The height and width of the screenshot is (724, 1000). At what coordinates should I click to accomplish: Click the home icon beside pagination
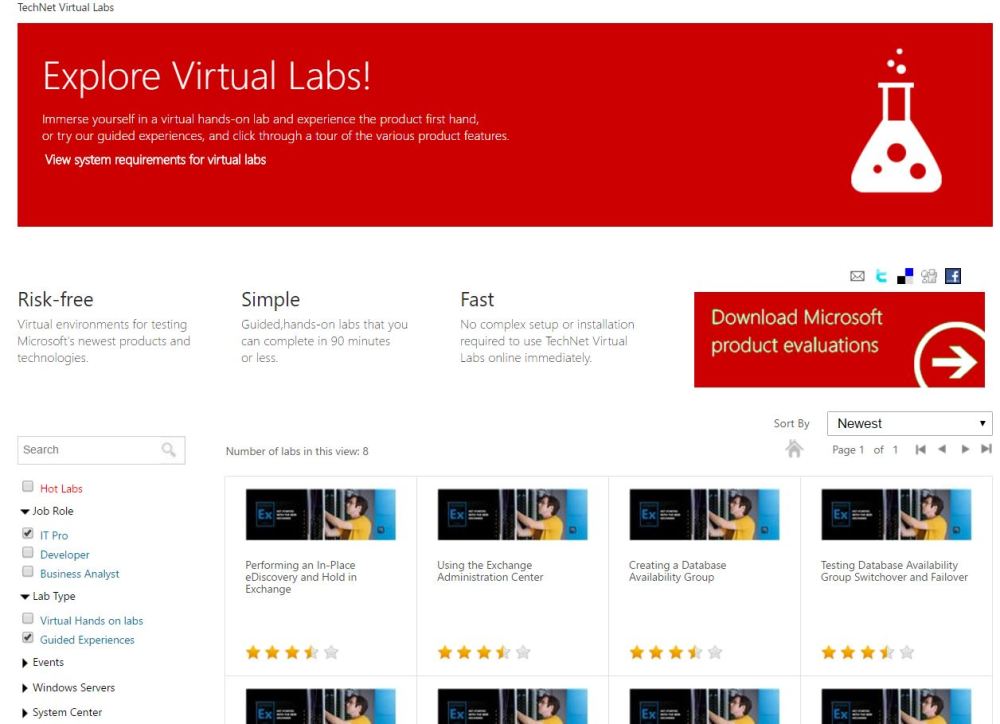pos(795,449)
